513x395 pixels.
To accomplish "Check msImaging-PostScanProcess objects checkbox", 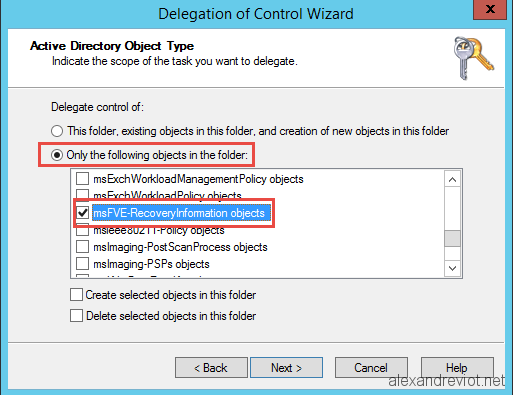I will pos(82,247).
